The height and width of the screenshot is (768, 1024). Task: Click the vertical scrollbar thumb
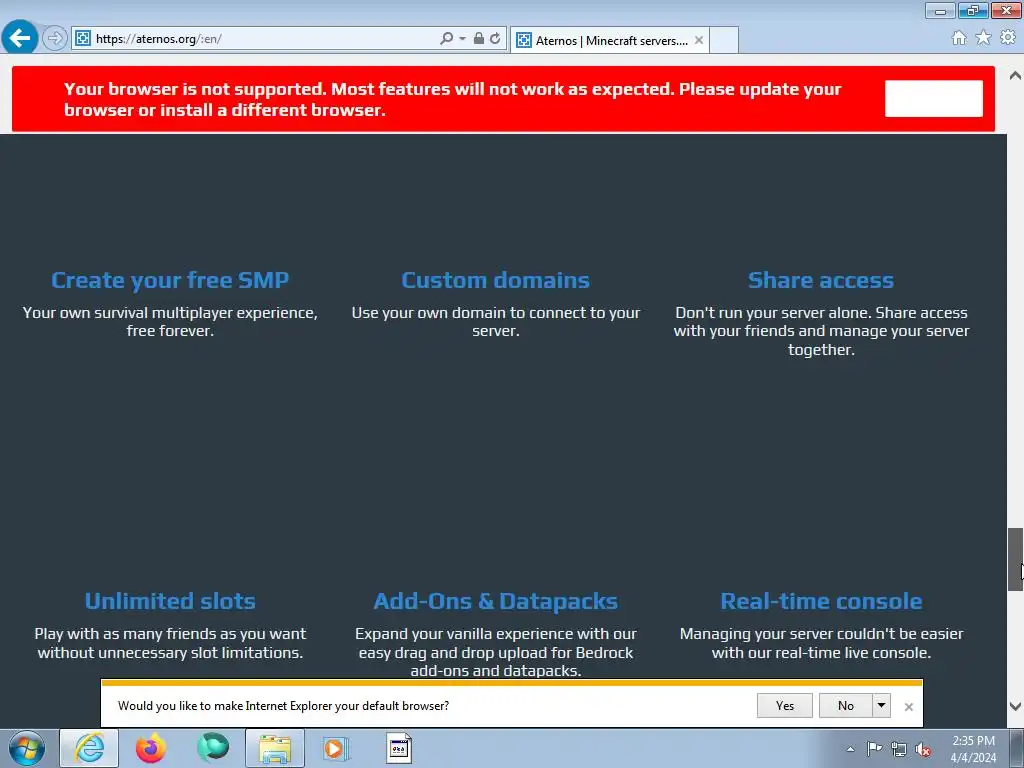click(1015, 559)
